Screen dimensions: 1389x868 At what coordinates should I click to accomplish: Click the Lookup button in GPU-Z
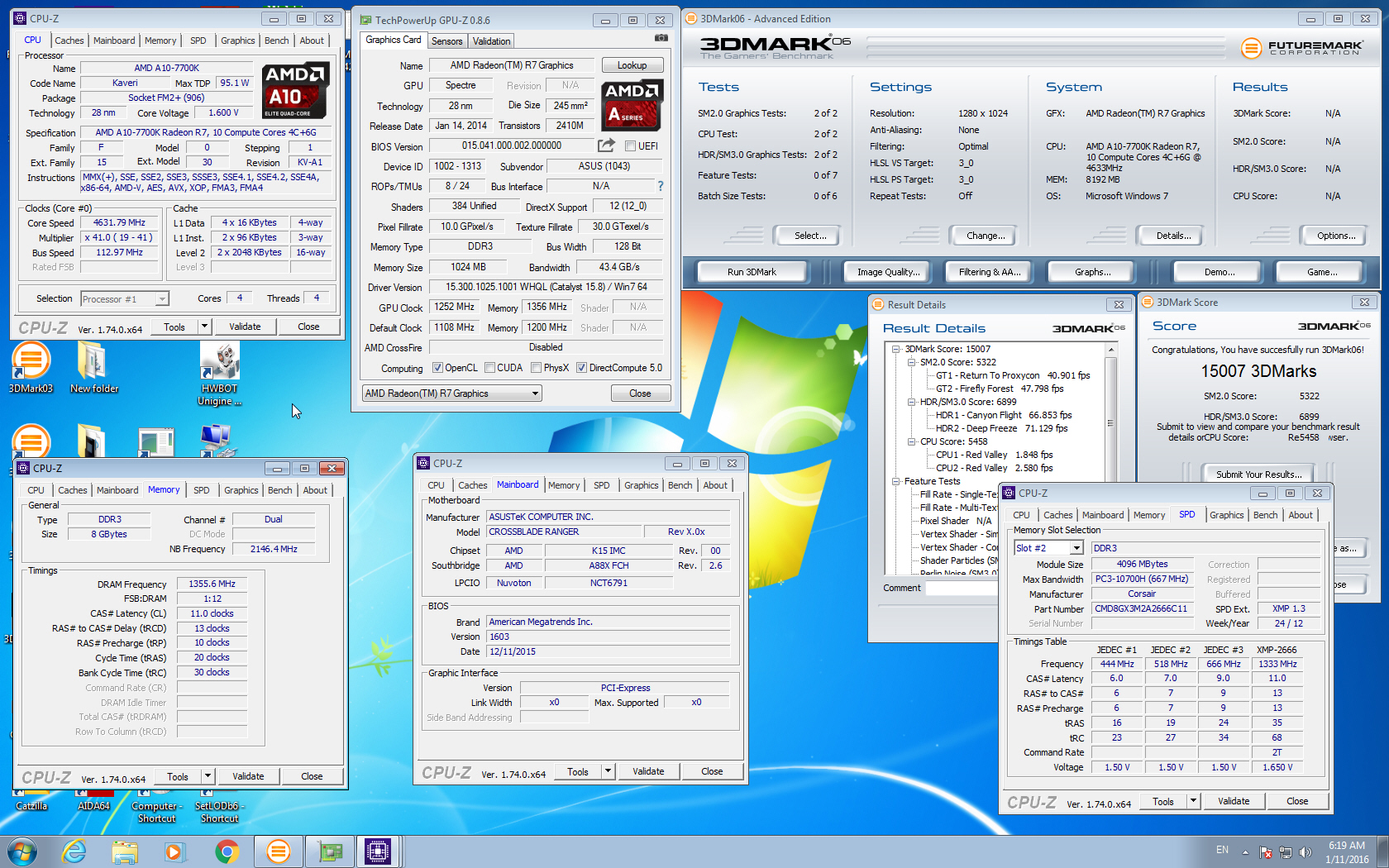632,65
